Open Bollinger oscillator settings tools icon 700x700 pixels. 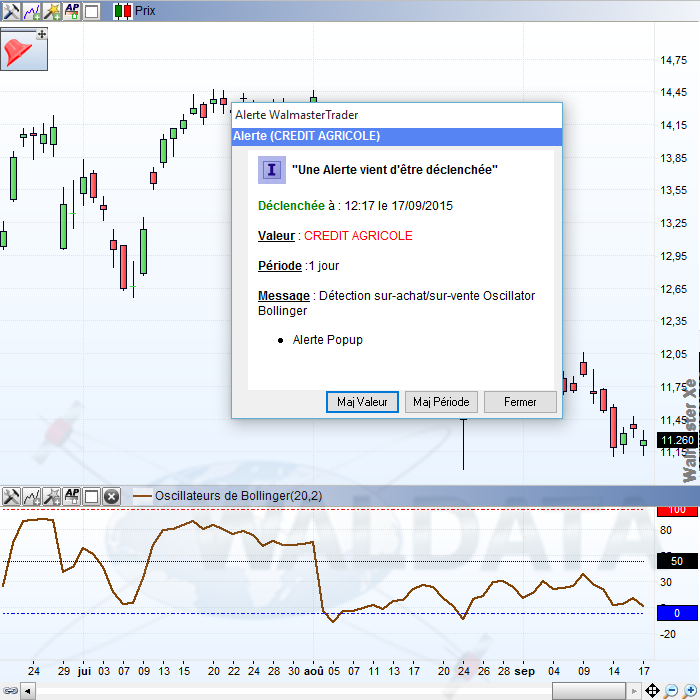pyautogui.click(x=11, y=496)
